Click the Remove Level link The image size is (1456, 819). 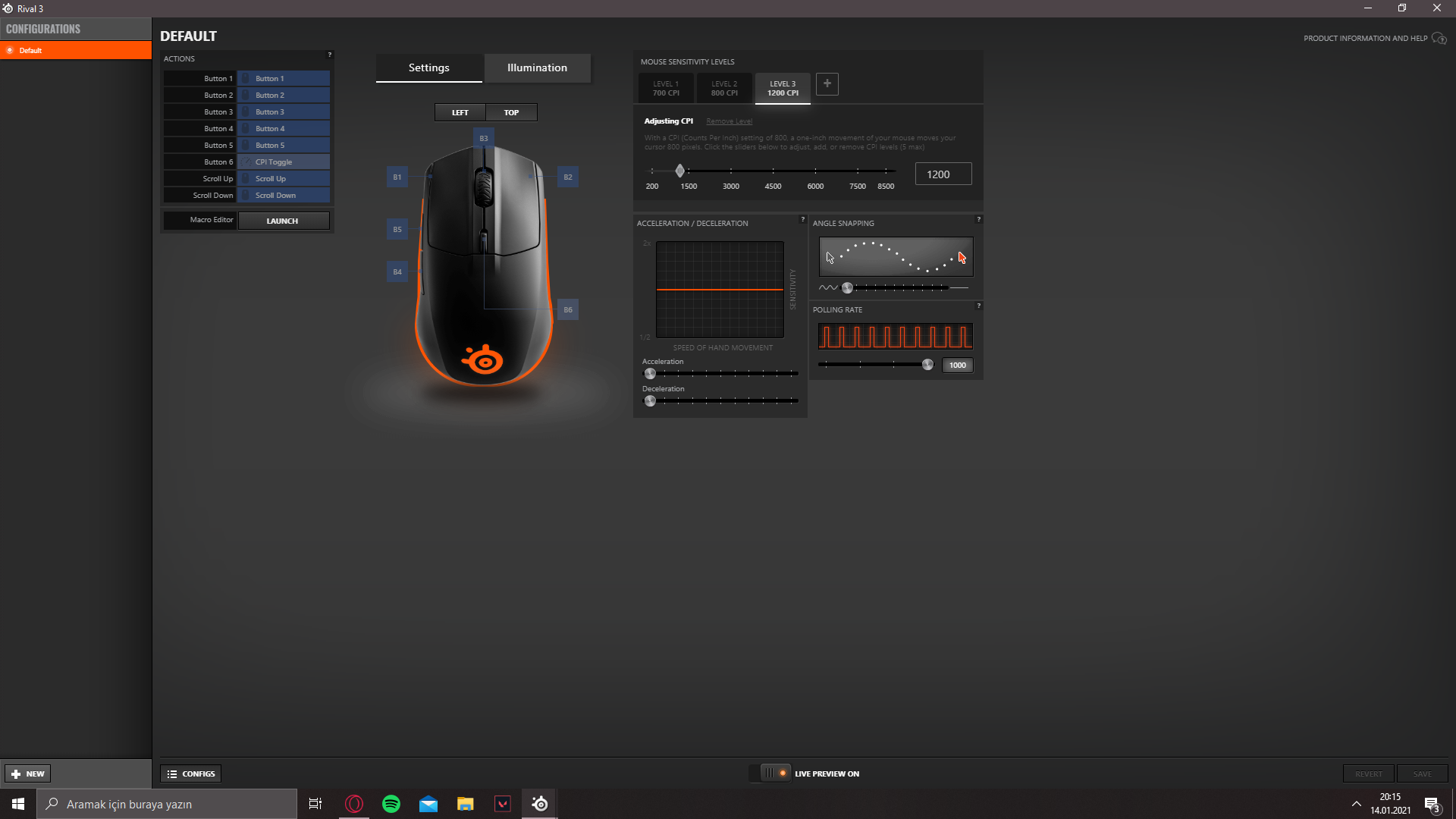(729, 121)
